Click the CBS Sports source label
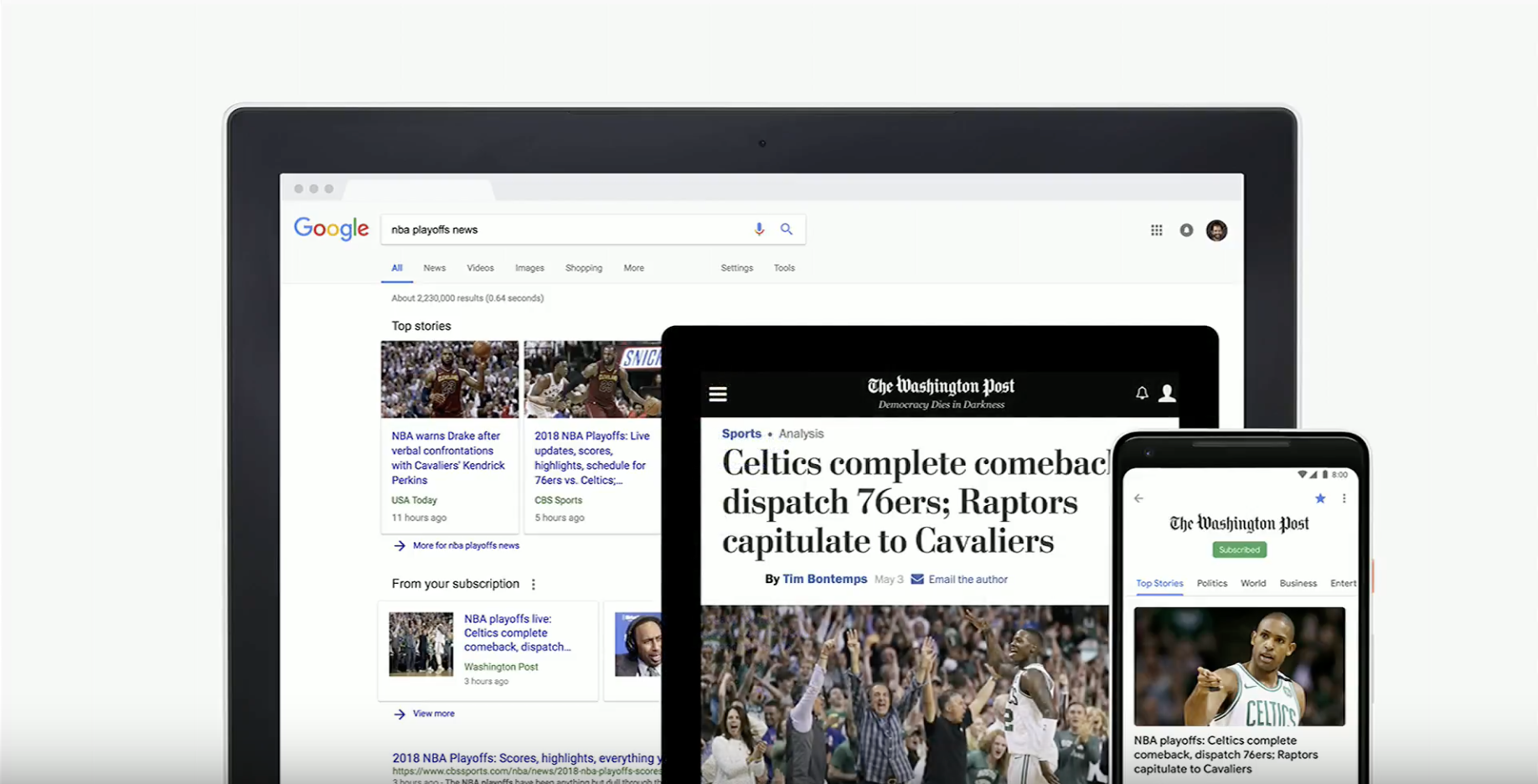Viewport: 1538px width, 784px height. [558, 500]
